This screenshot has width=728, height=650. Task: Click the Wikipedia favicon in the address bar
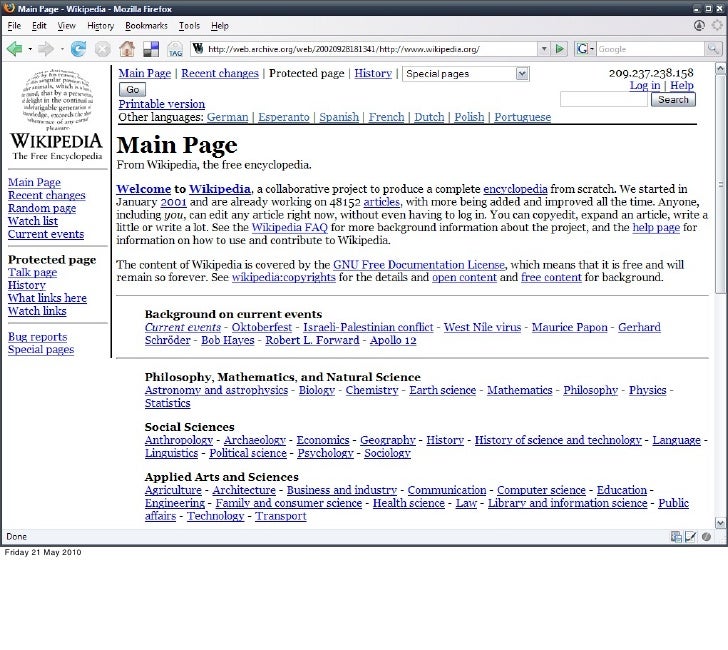pos(198,49)
